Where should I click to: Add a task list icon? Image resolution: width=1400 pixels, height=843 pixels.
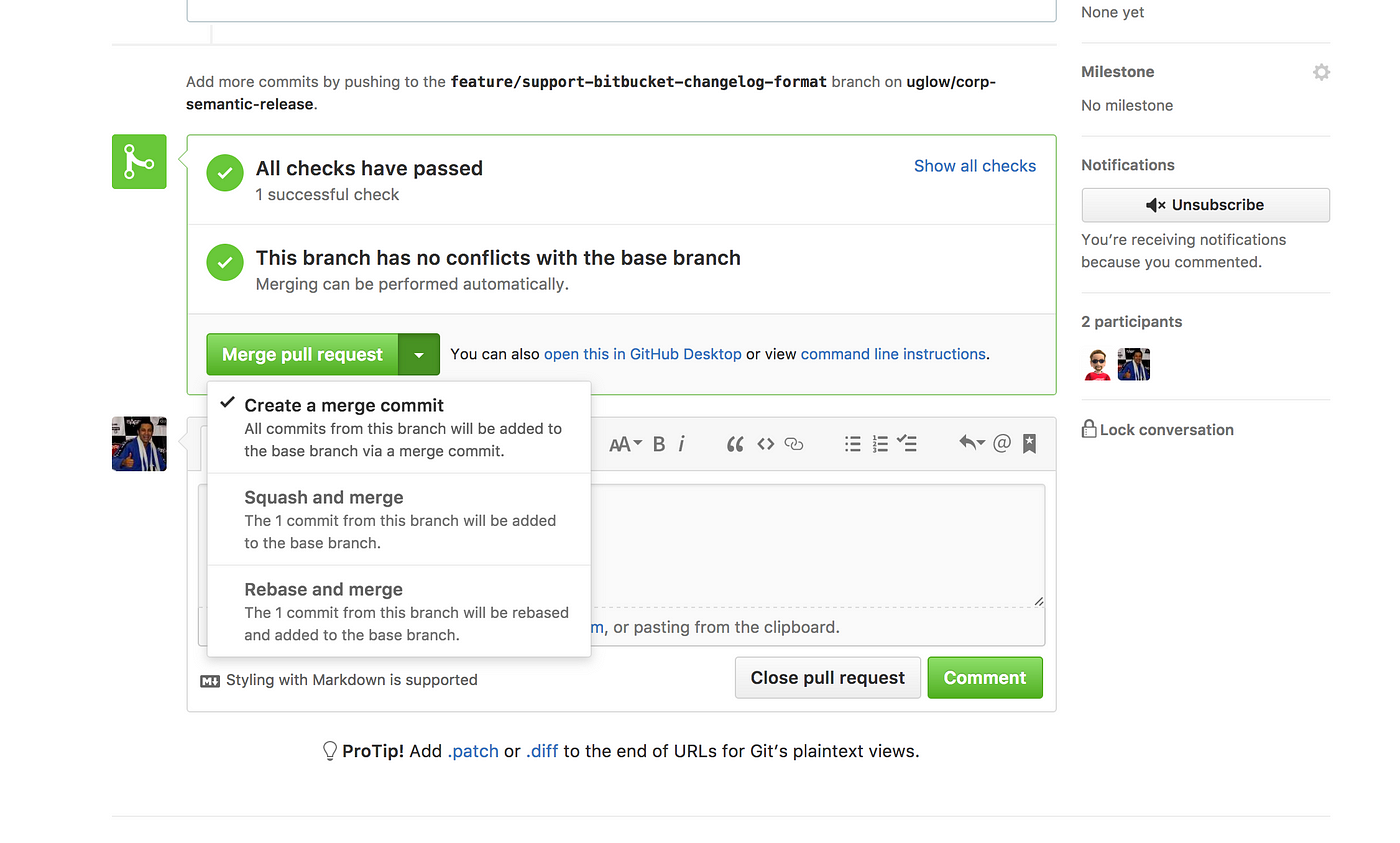pyautogui.click(x=908, y=444)
